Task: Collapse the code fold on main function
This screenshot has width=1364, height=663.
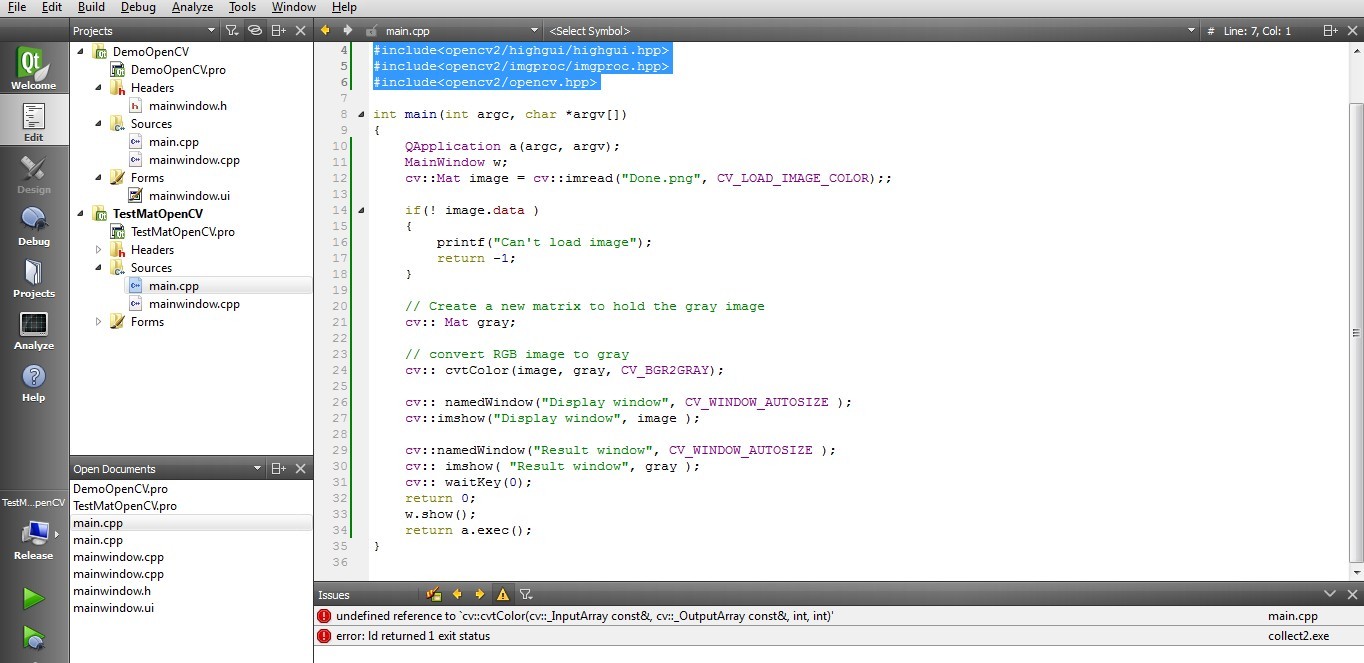Action: click(x=360, y=114)
